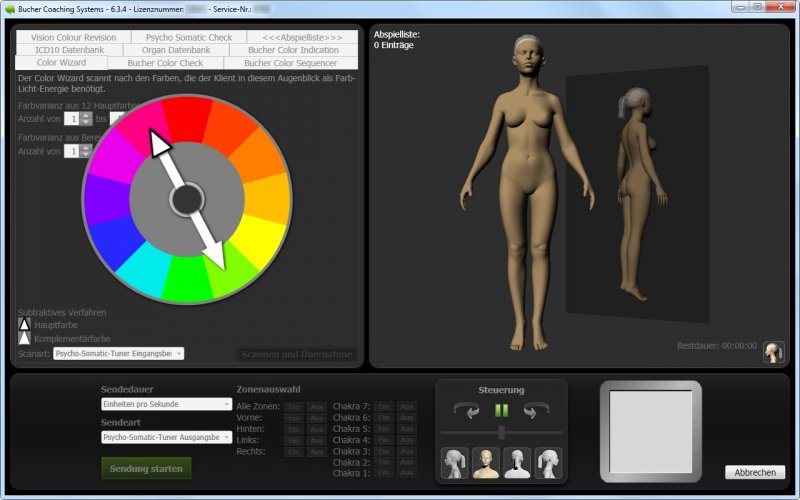Rotate the model right in Steuerung
Viewport: 800px width, 500px height.
(x=536, y=410)
